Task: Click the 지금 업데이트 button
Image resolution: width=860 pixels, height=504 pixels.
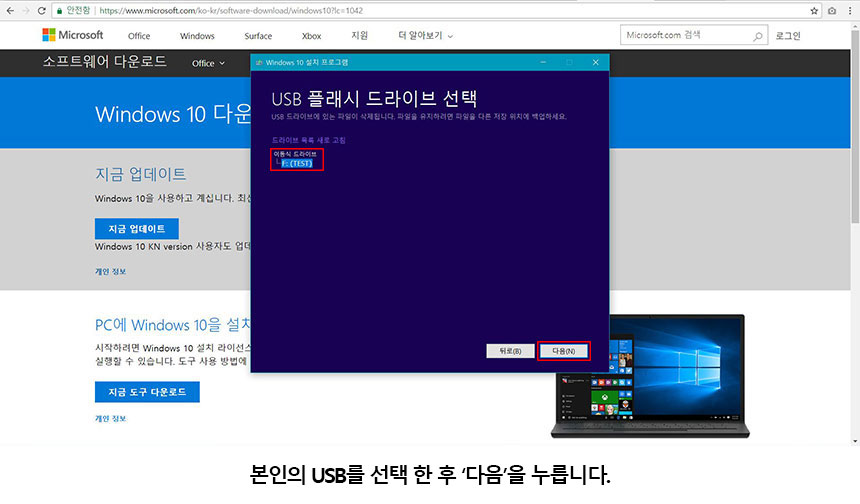Action: click(137, 229)
